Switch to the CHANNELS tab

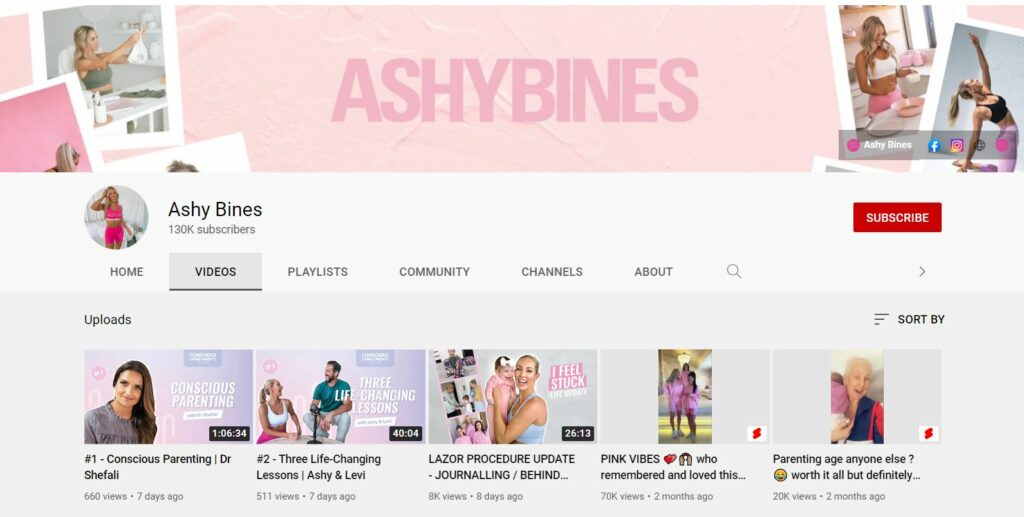point(552,272)
